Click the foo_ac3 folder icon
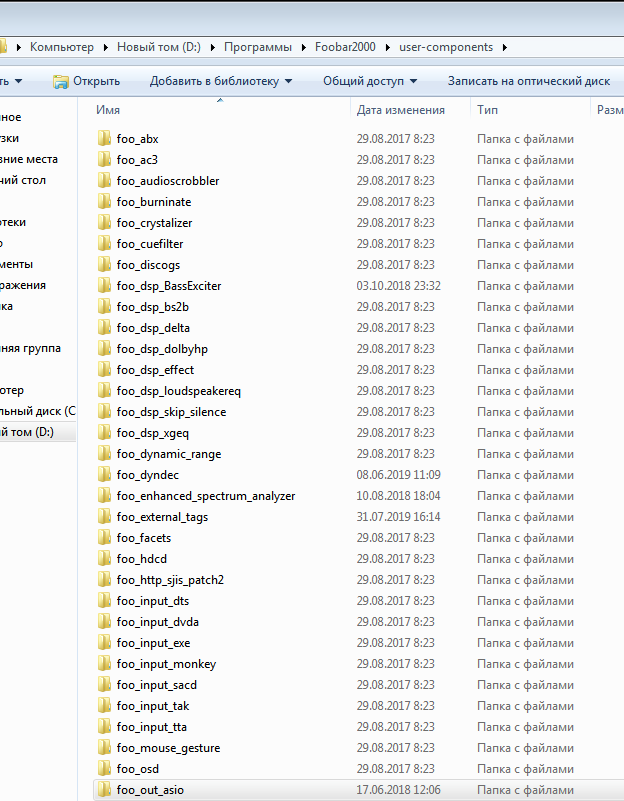Viewport: 624px width, 801px height. 104,159
